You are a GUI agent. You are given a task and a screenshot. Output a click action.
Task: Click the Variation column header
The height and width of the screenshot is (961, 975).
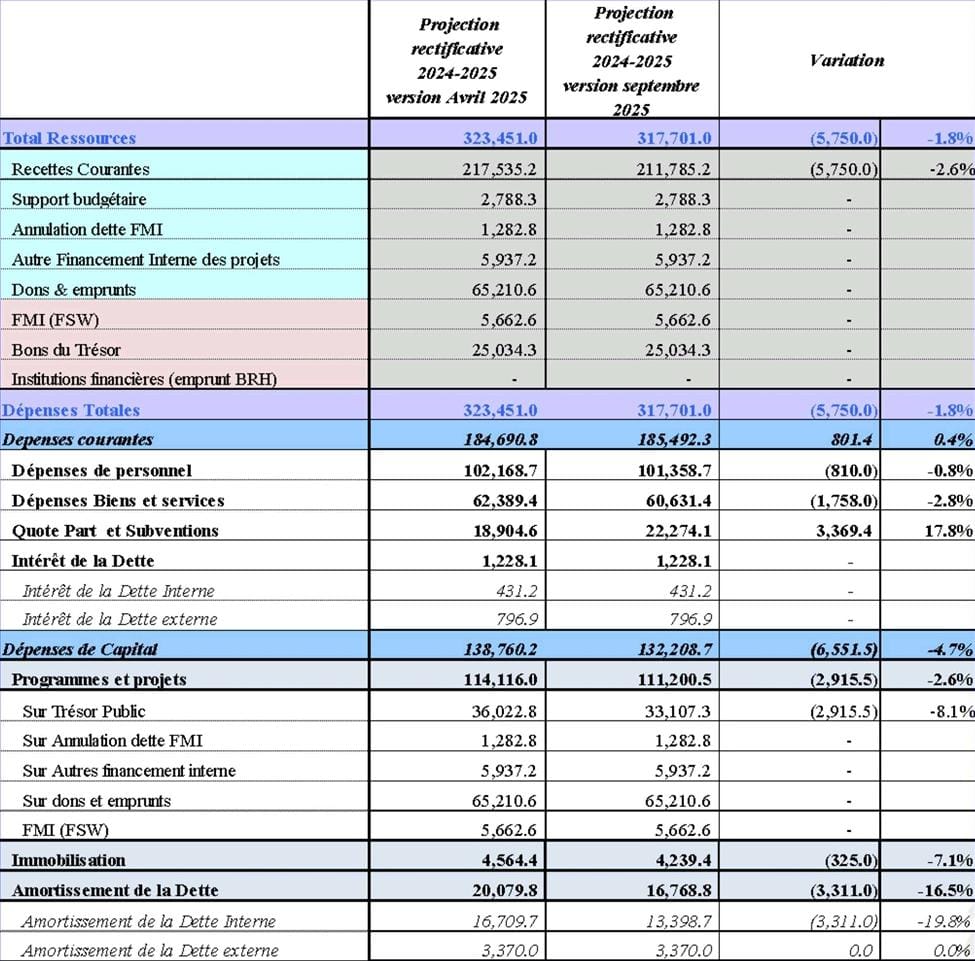pyautogui.click(x=846, y=60)
